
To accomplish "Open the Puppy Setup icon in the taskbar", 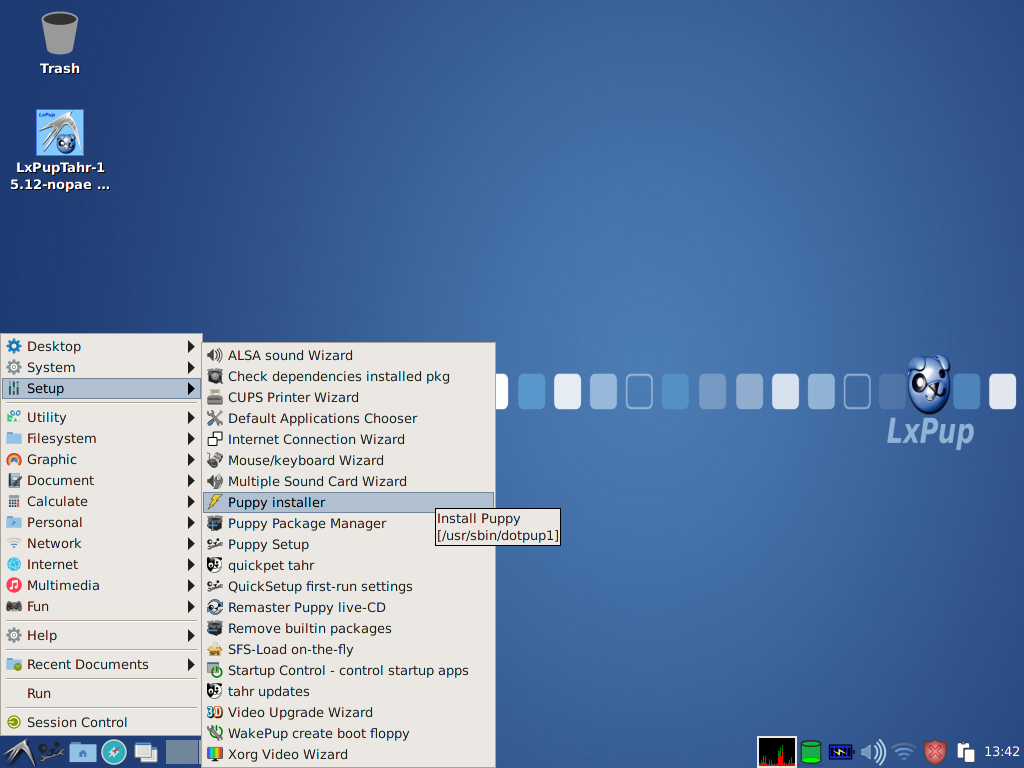I will (x=51, y=752).
